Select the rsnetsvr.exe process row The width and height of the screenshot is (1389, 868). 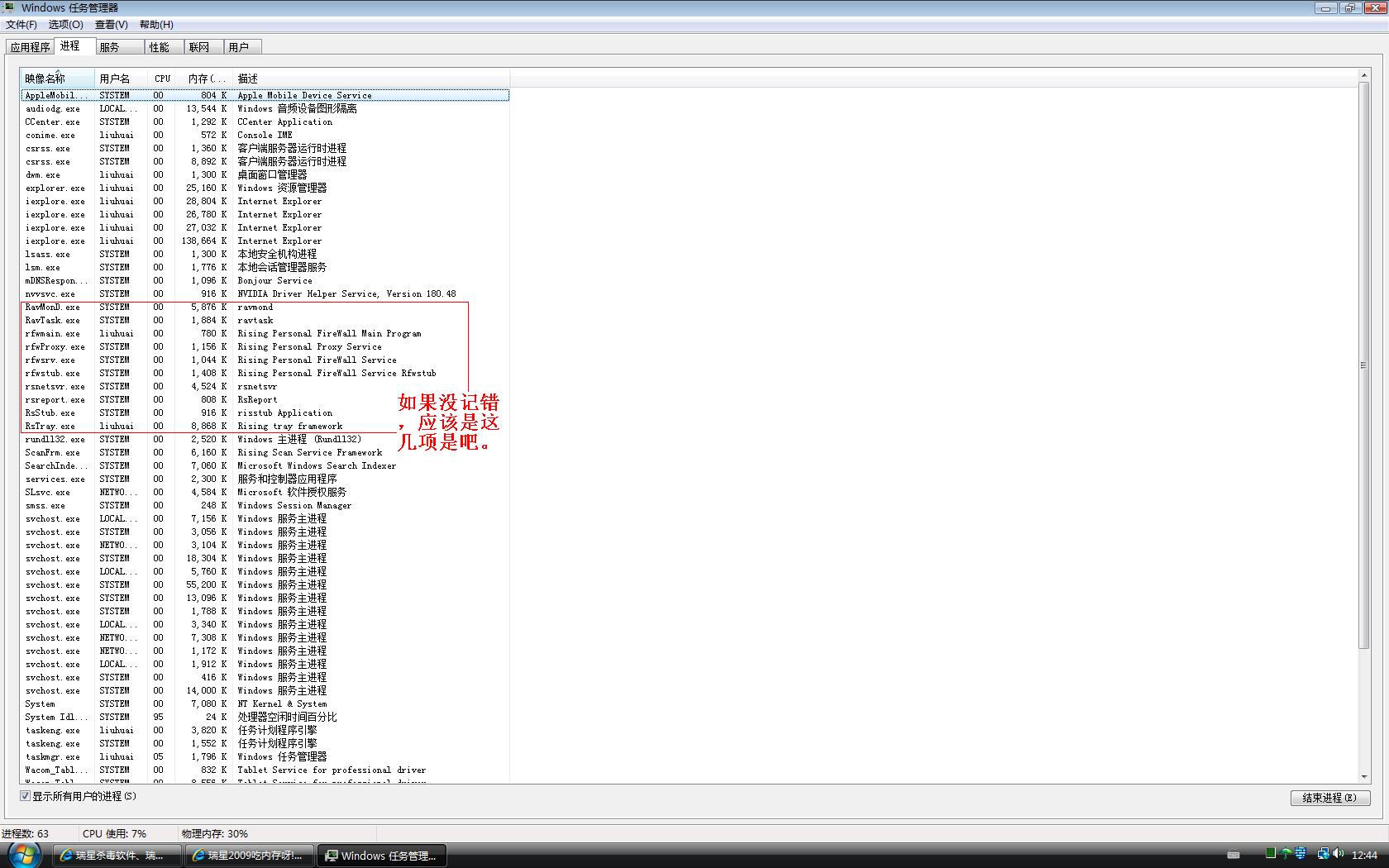pos(265,386)
